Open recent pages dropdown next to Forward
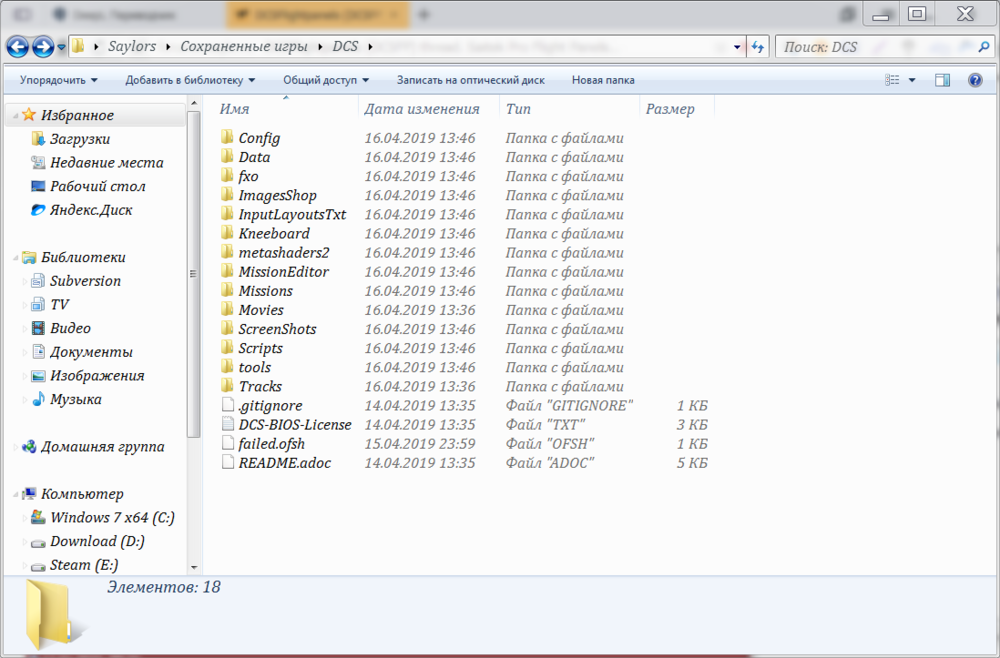Screen dimensions: 1000x658 point(61,47)
